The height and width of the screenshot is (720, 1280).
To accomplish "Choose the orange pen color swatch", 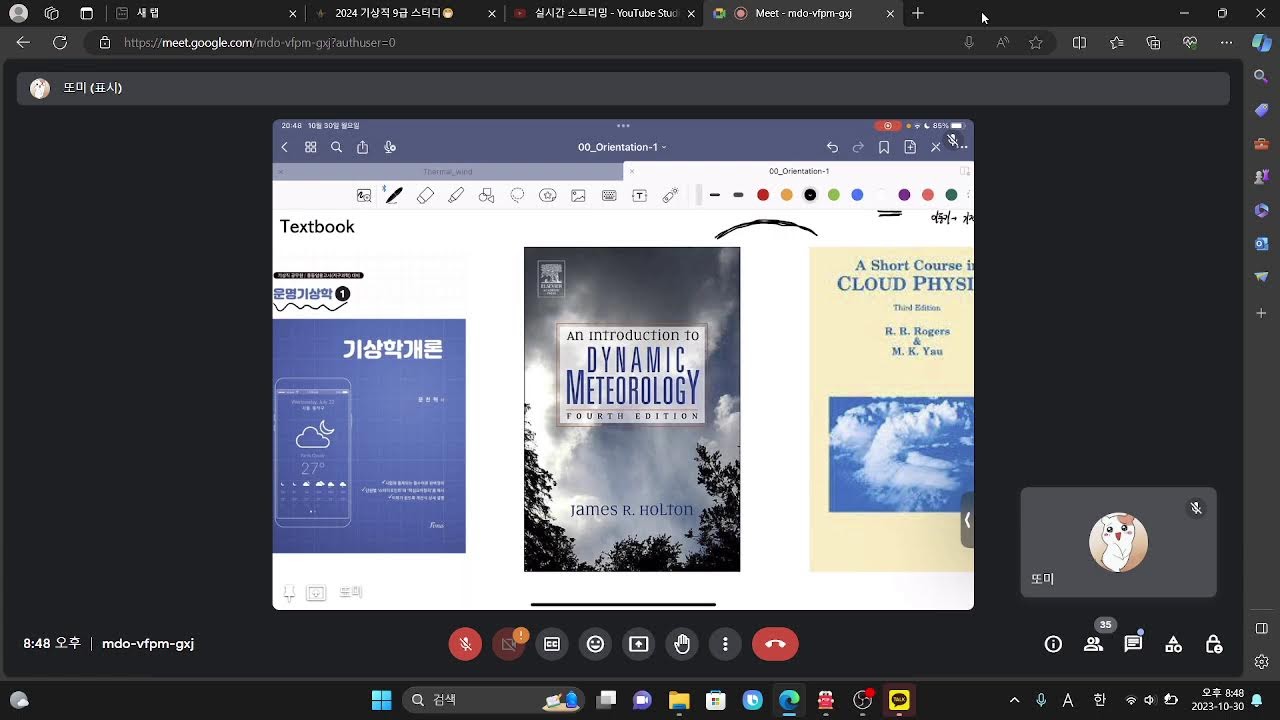I will pos(787,195).
